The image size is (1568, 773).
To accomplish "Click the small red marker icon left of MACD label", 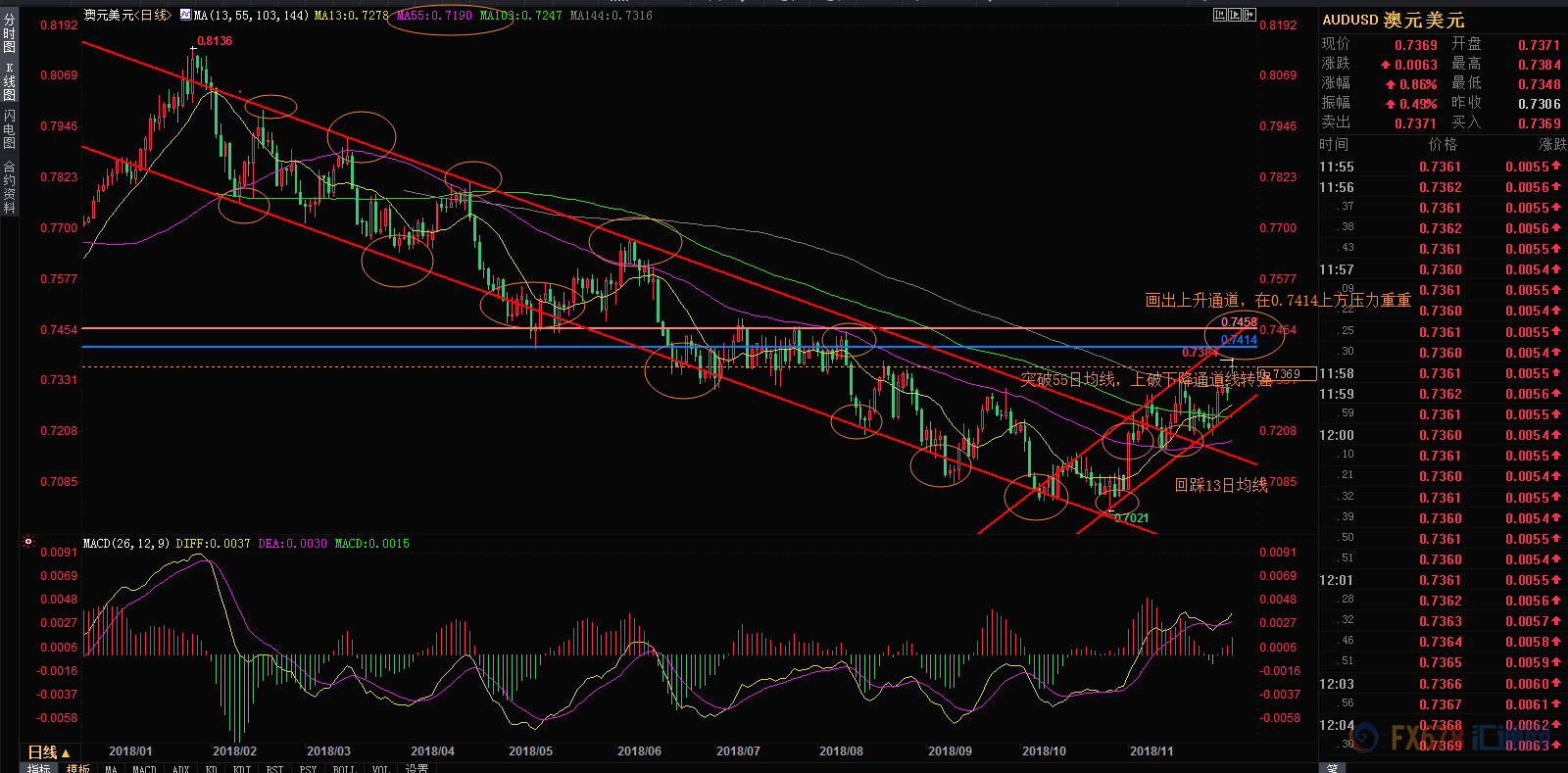I will 27,541.
